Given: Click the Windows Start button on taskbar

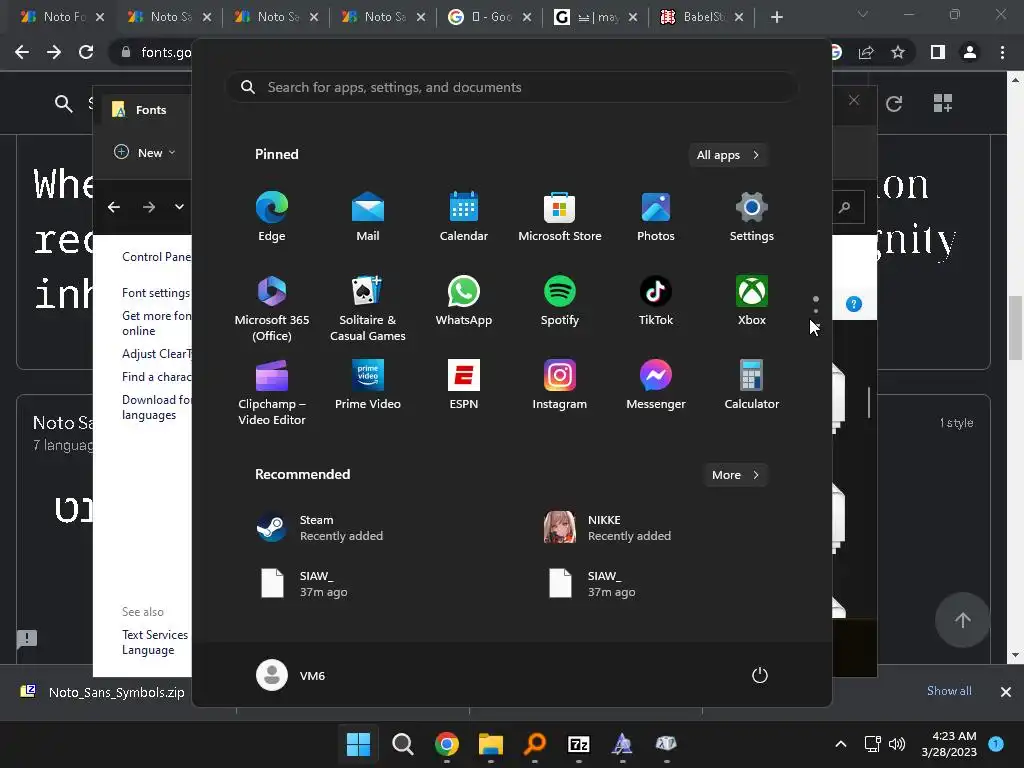Looking at the screenshot, I should 358,744.
